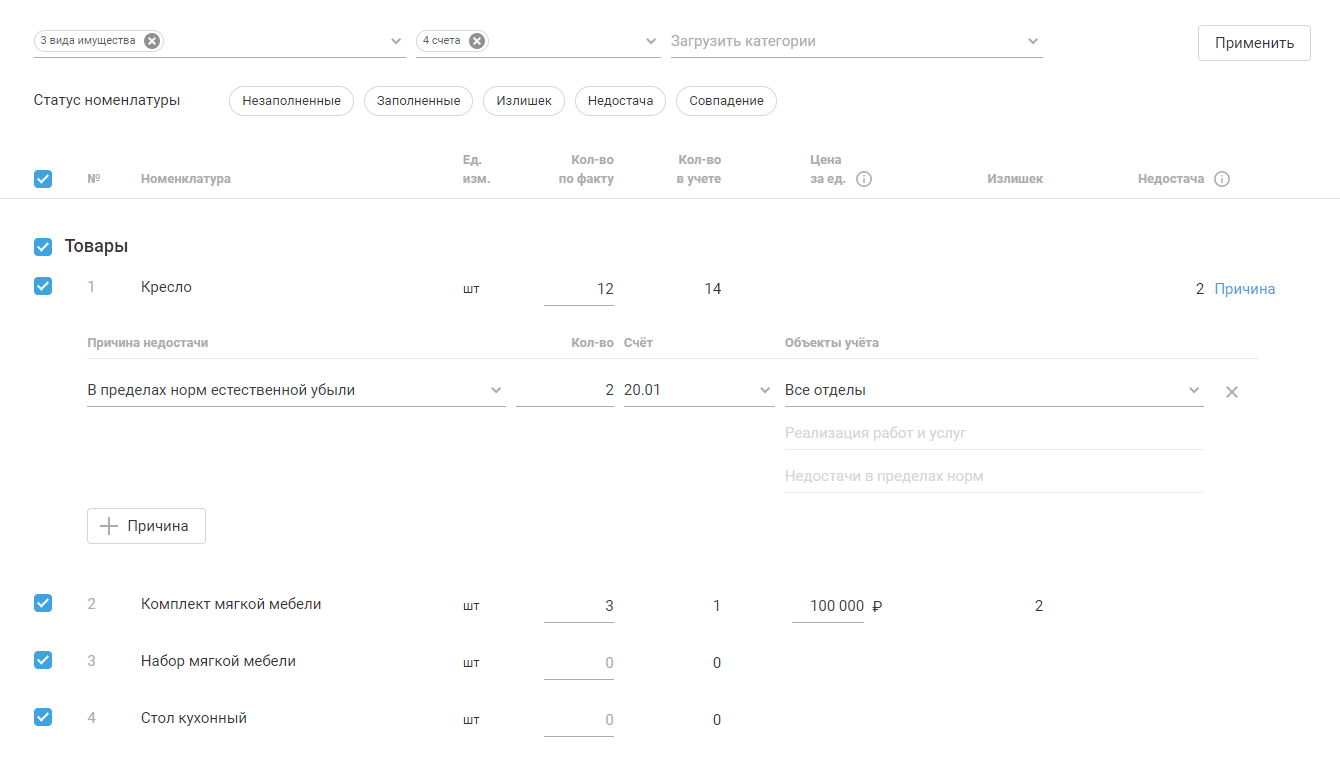Select the 'Недостача' status filter
Viewport: 1340px width, 758px height.
[620, 101]
